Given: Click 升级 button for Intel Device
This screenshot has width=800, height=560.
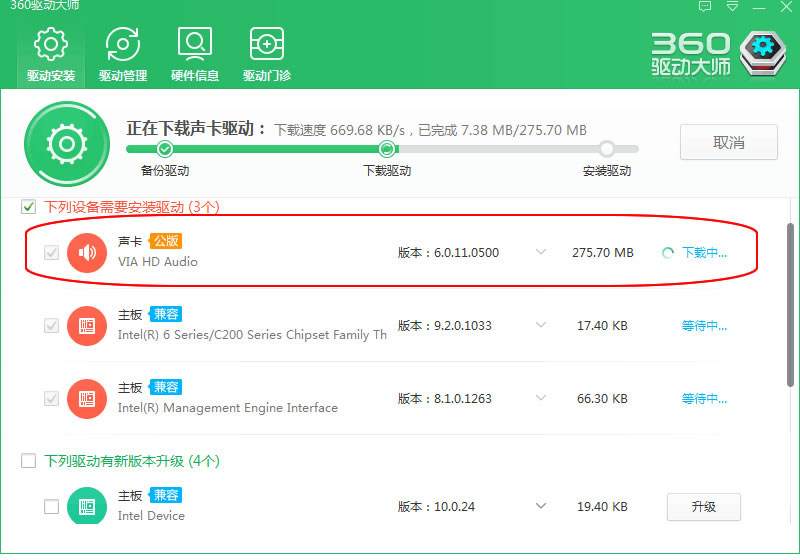Looking at the screenshot, I should point(703,506).
